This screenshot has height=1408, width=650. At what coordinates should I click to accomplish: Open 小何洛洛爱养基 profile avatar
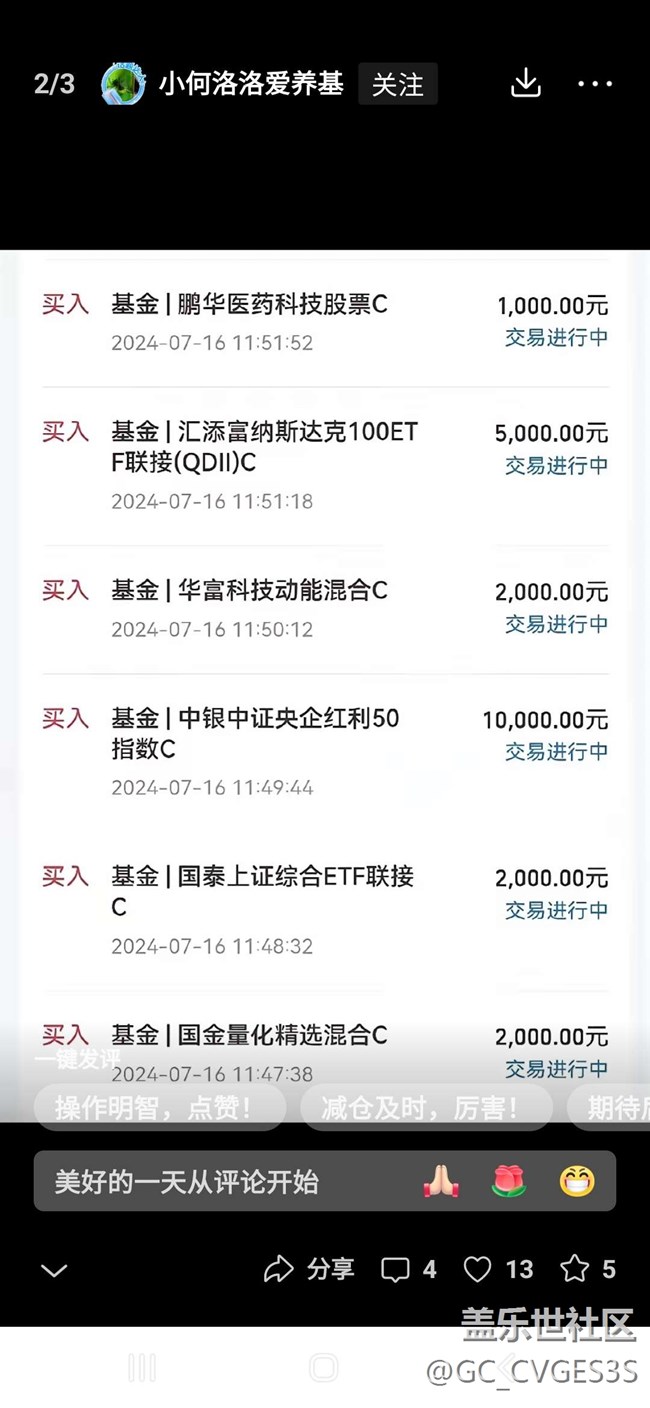pyautogui.click(x=124, y=84)
